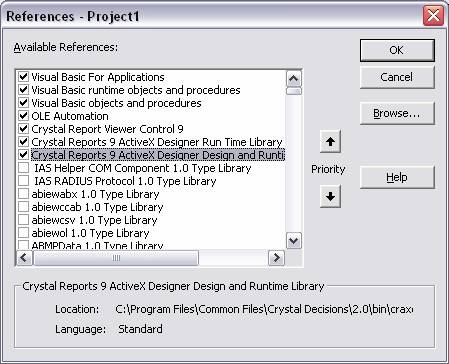Uncheck Crystal Report Viewer Control 9
449x364 pixels.
[23, 129]
